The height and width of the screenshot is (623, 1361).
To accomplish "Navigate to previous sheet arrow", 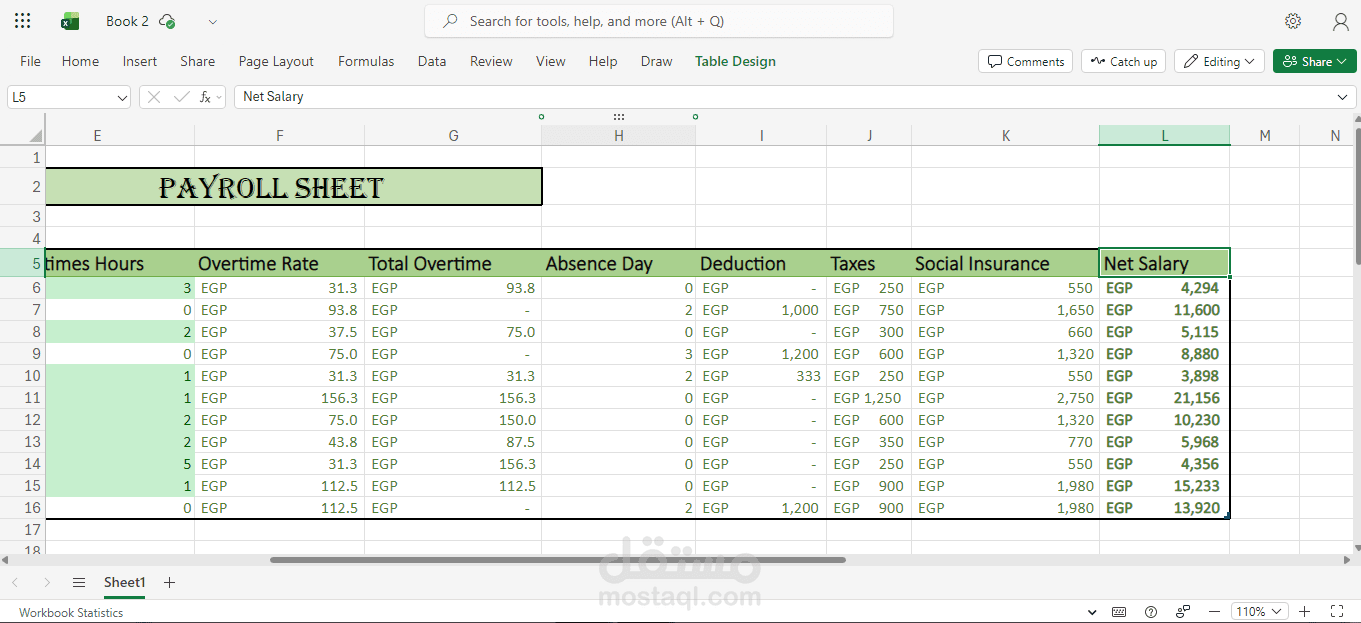I will pos(15,582).
